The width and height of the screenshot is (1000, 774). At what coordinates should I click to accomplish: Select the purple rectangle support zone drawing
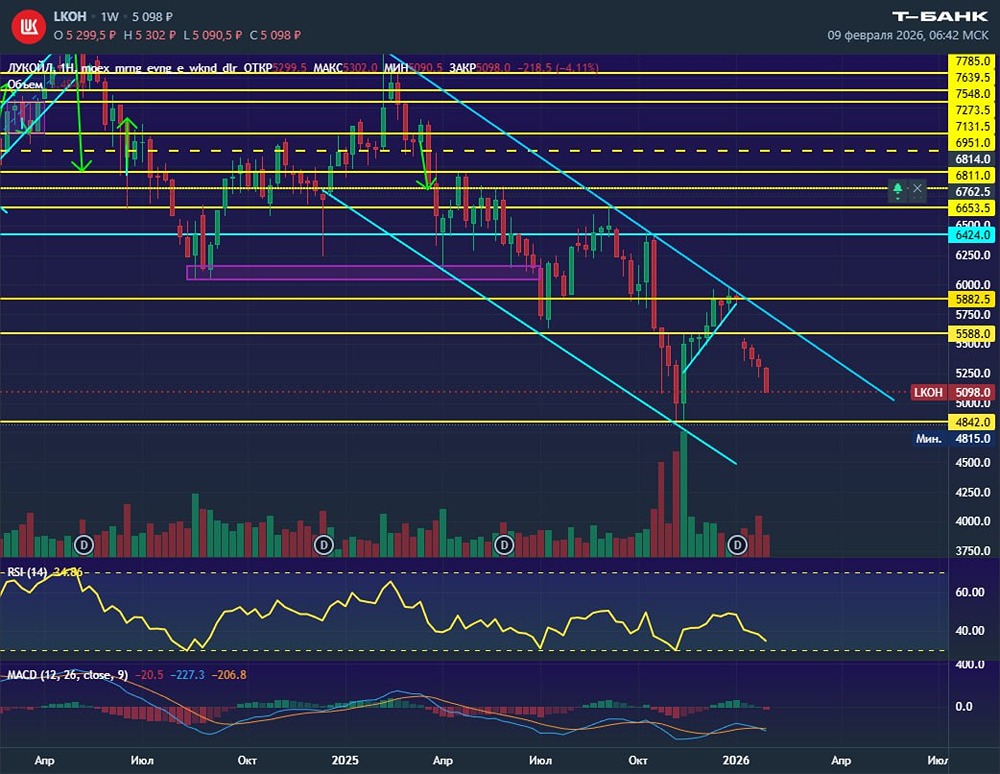pos(364,273)
